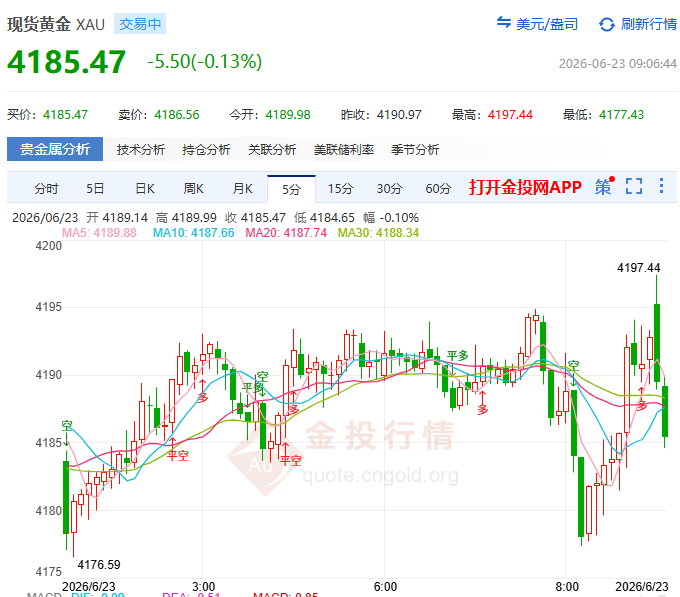This screenshot has height=597, width=680.
Task: Select the 5日 chart period
Action: tap(95, 189)
